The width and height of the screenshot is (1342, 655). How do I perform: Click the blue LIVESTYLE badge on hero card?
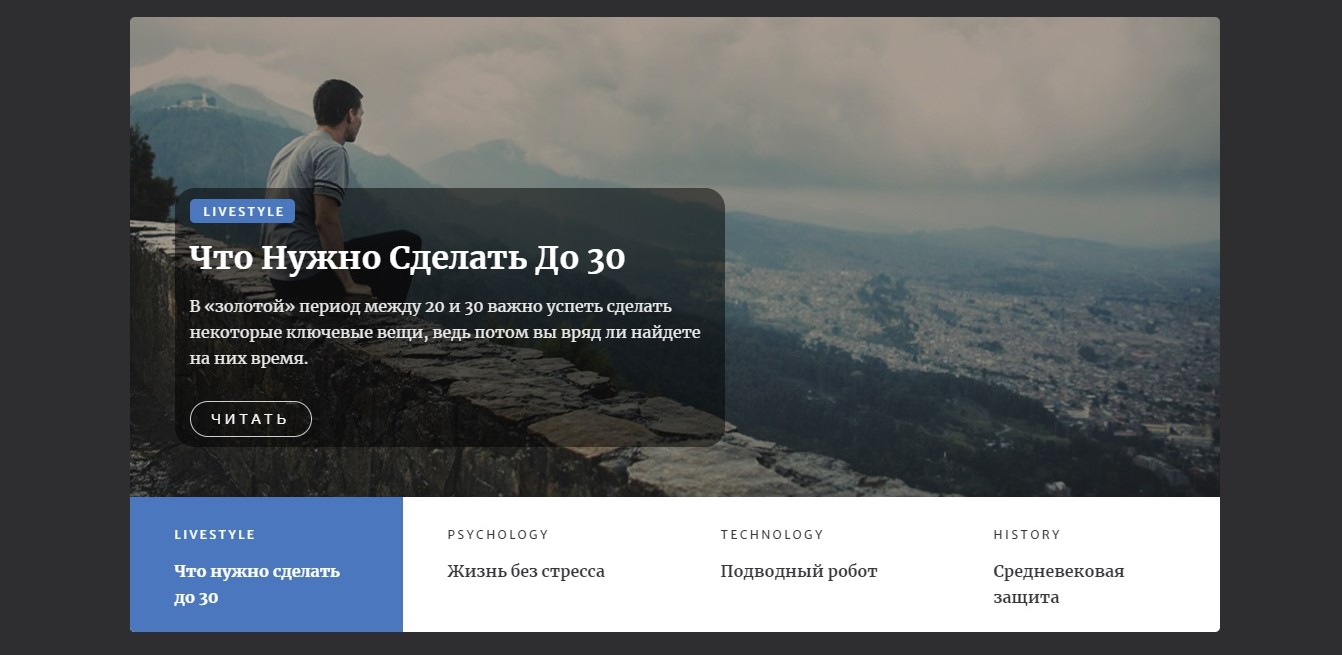click(x=243, y=211)
